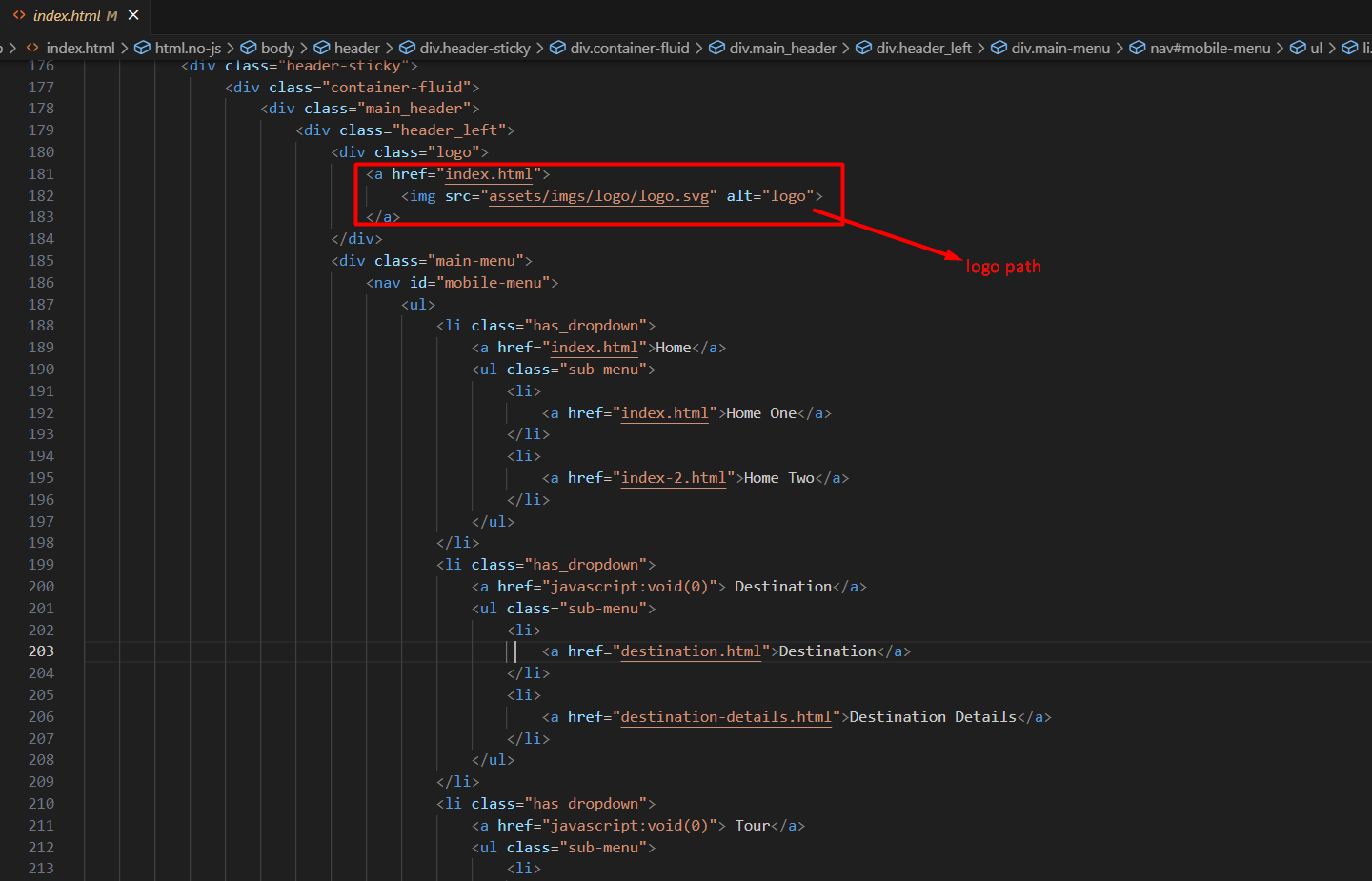This screenshot has height=881, width=1372.
Task: Click the "header_left" class value
Action: [x=449, y=130]
